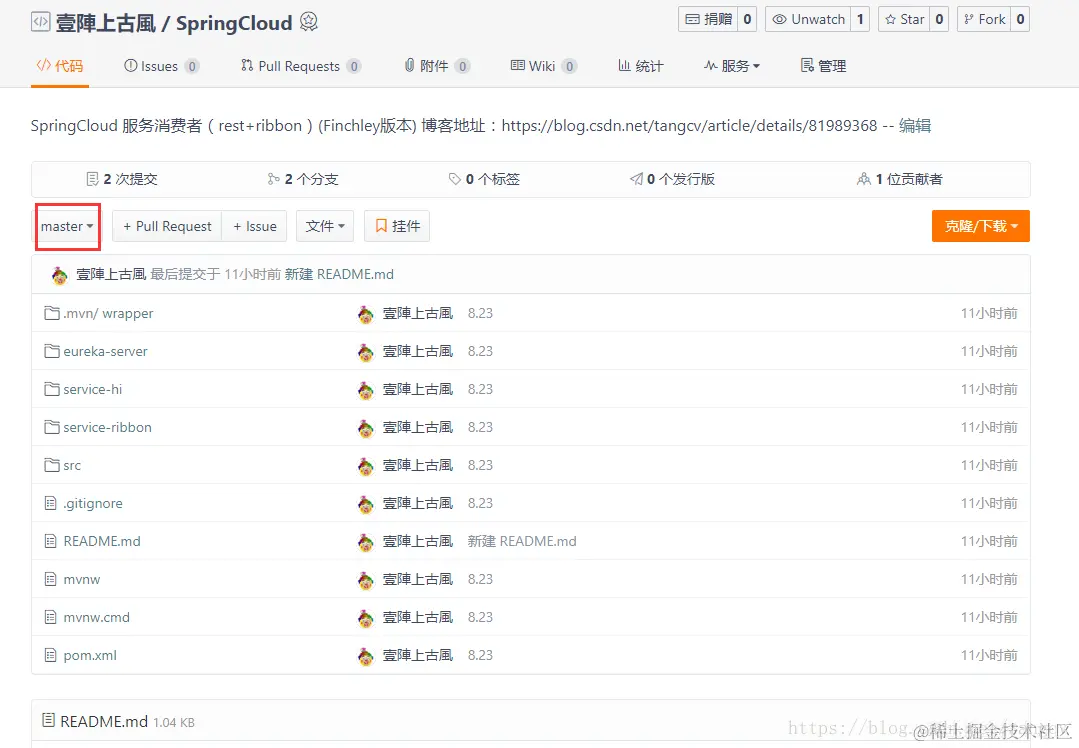
Task: Open the service-ribbon folder
Action: (x=107, y=427)
